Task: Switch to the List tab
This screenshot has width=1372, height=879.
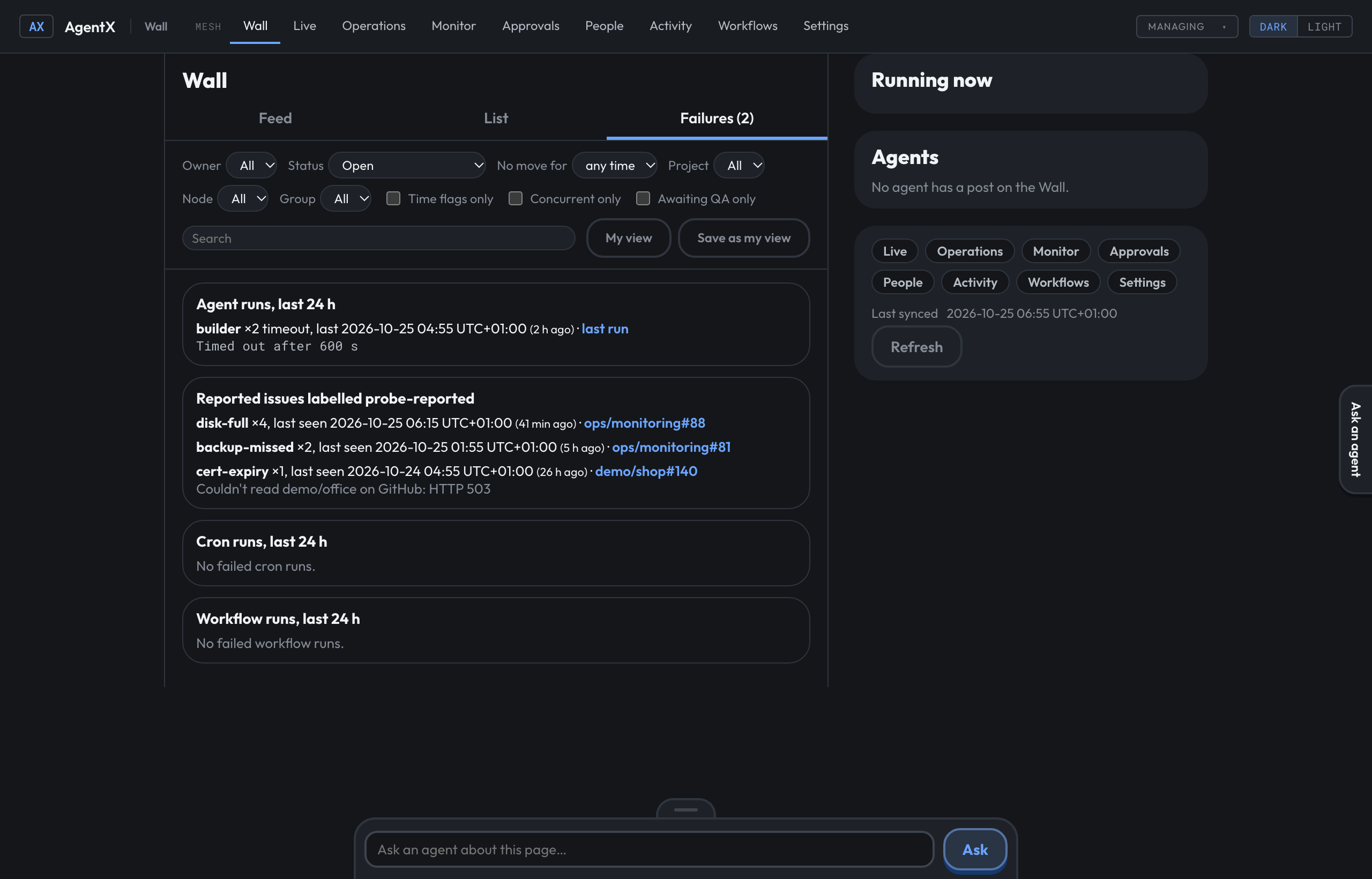Action: pyautogui.click(x=496, y=118)
